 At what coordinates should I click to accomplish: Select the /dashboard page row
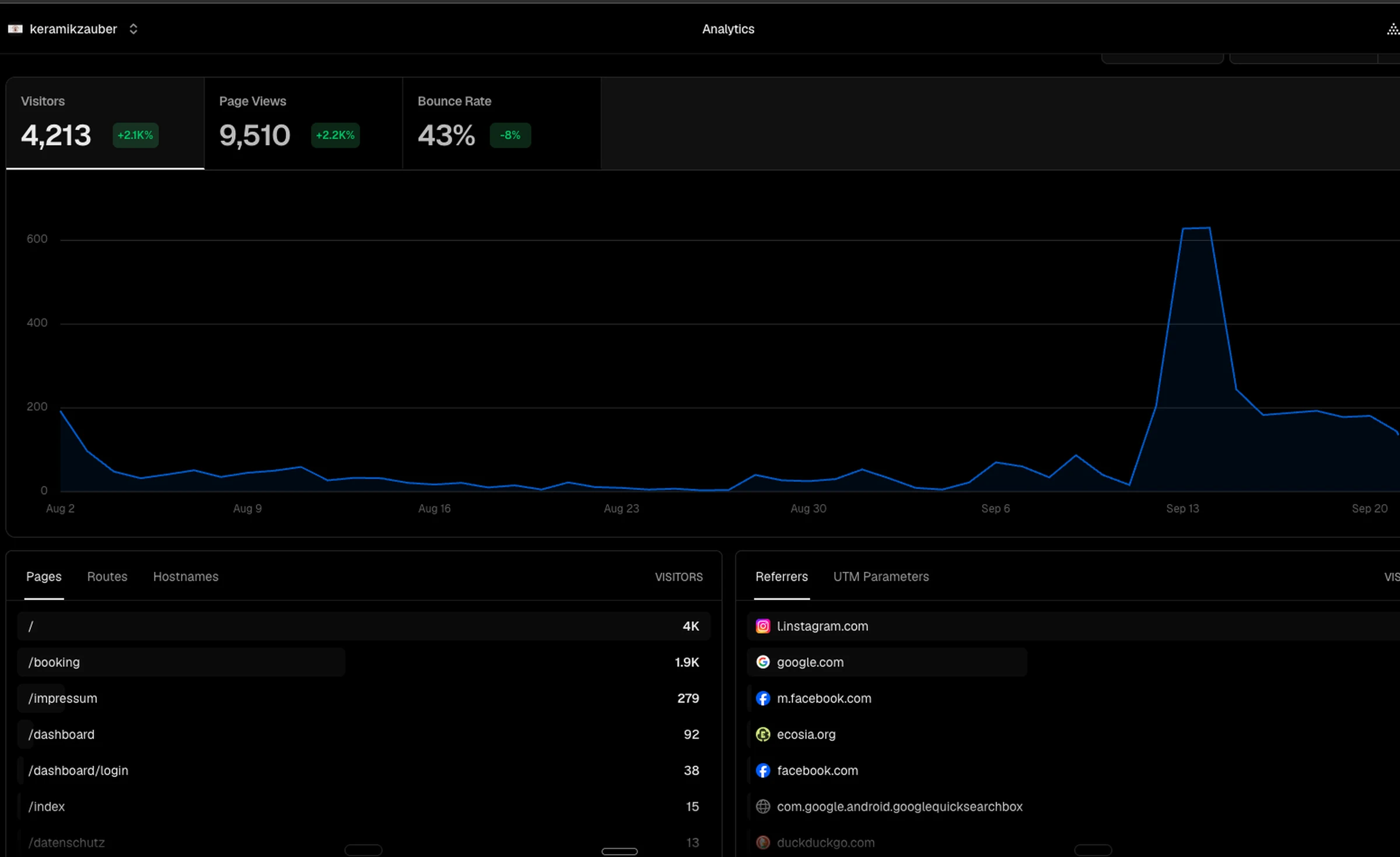click(x=364, y=734)
